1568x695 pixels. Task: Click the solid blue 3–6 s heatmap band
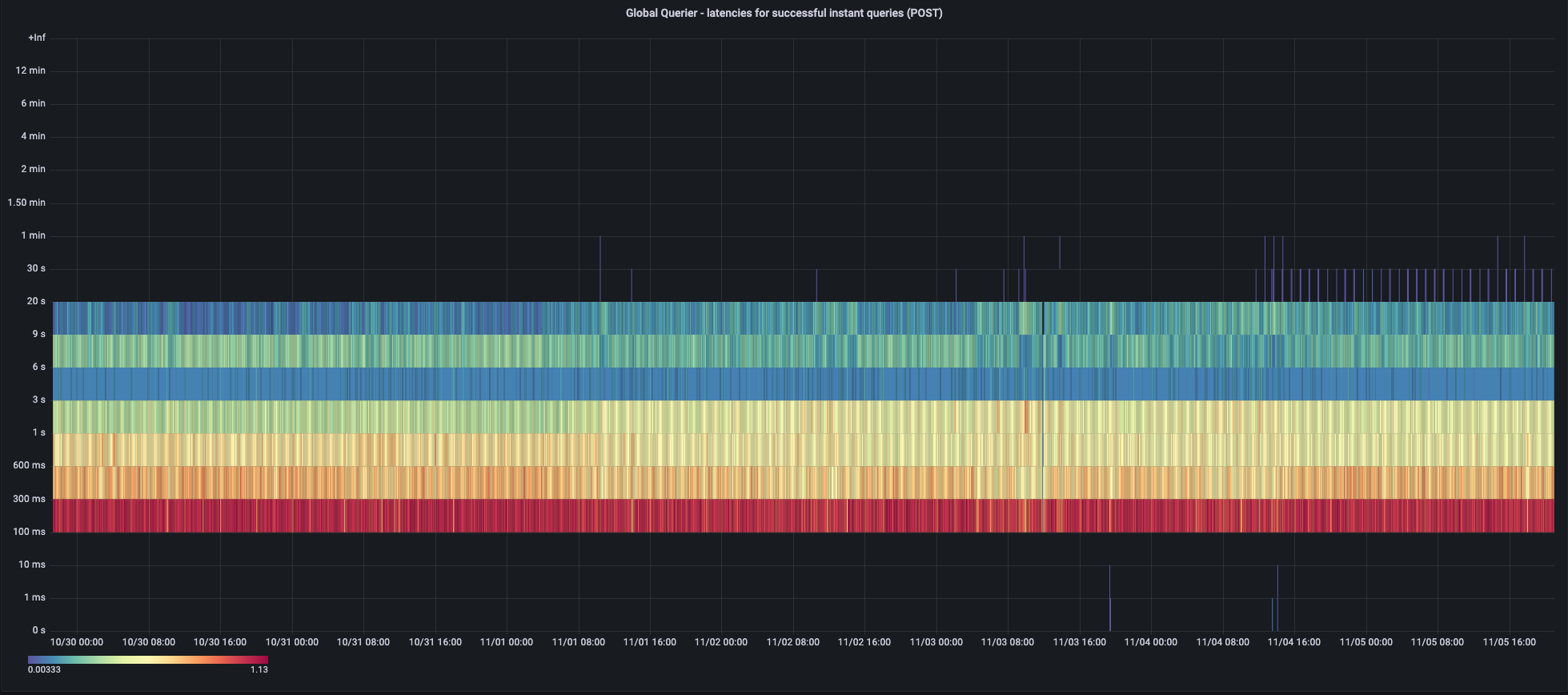(804, 384)
